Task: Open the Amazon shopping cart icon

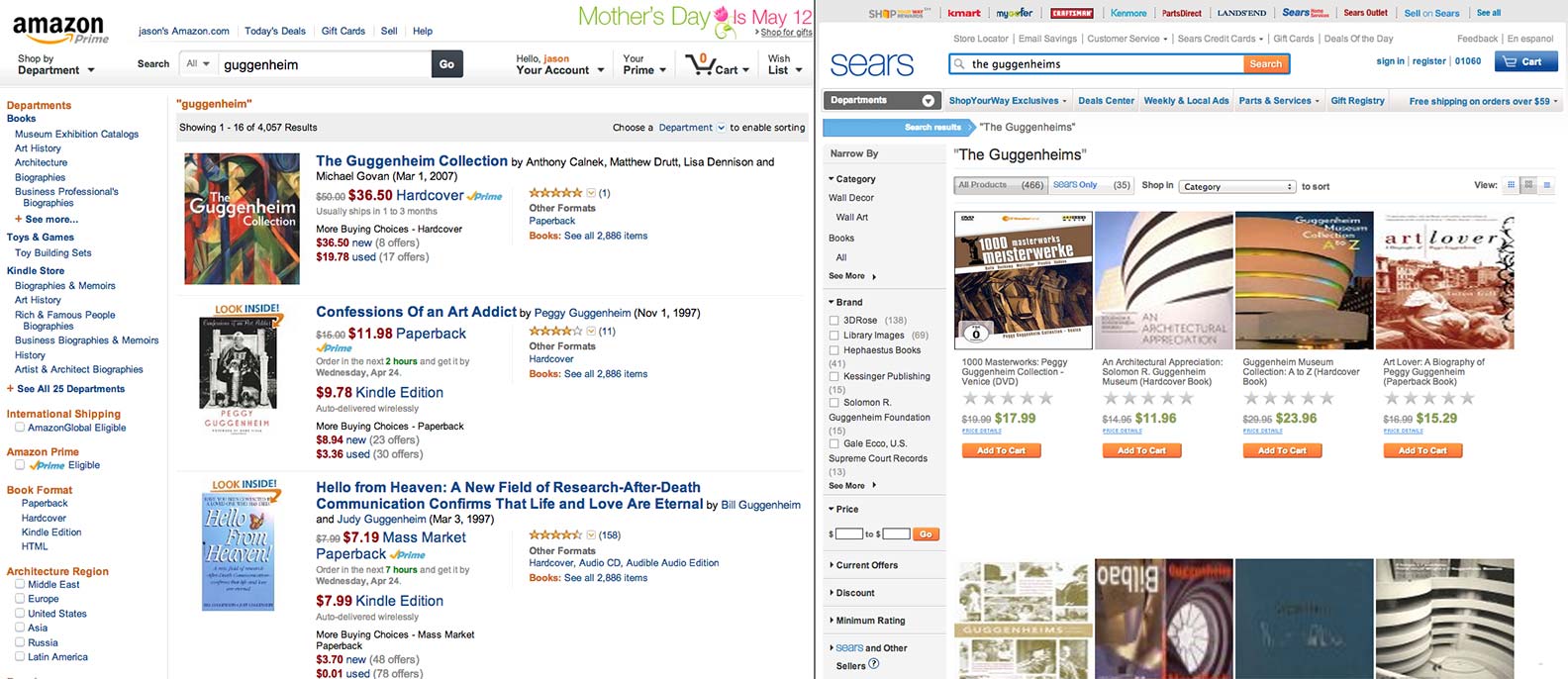Action: pyautogui.click(x=712, y=65)
